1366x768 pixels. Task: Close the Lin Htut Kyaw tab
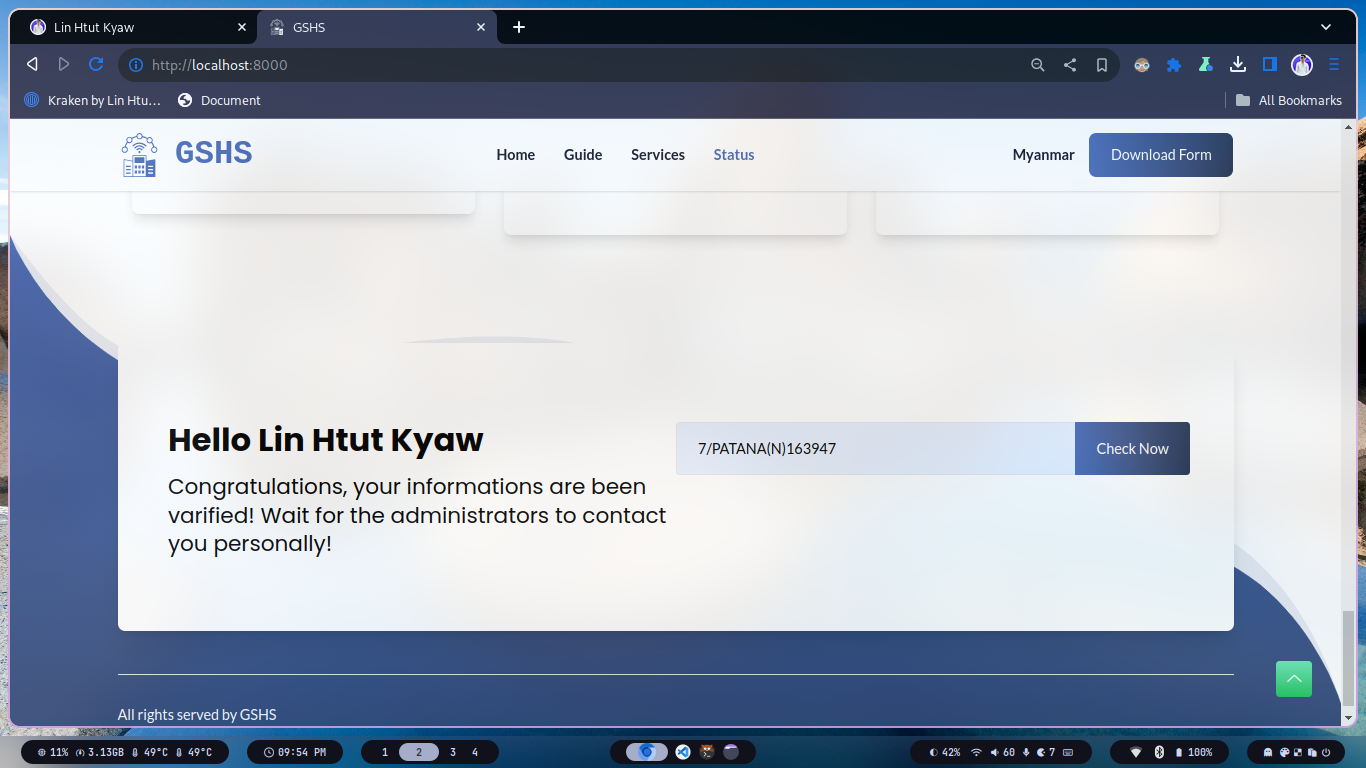click(x=241, y=27)
